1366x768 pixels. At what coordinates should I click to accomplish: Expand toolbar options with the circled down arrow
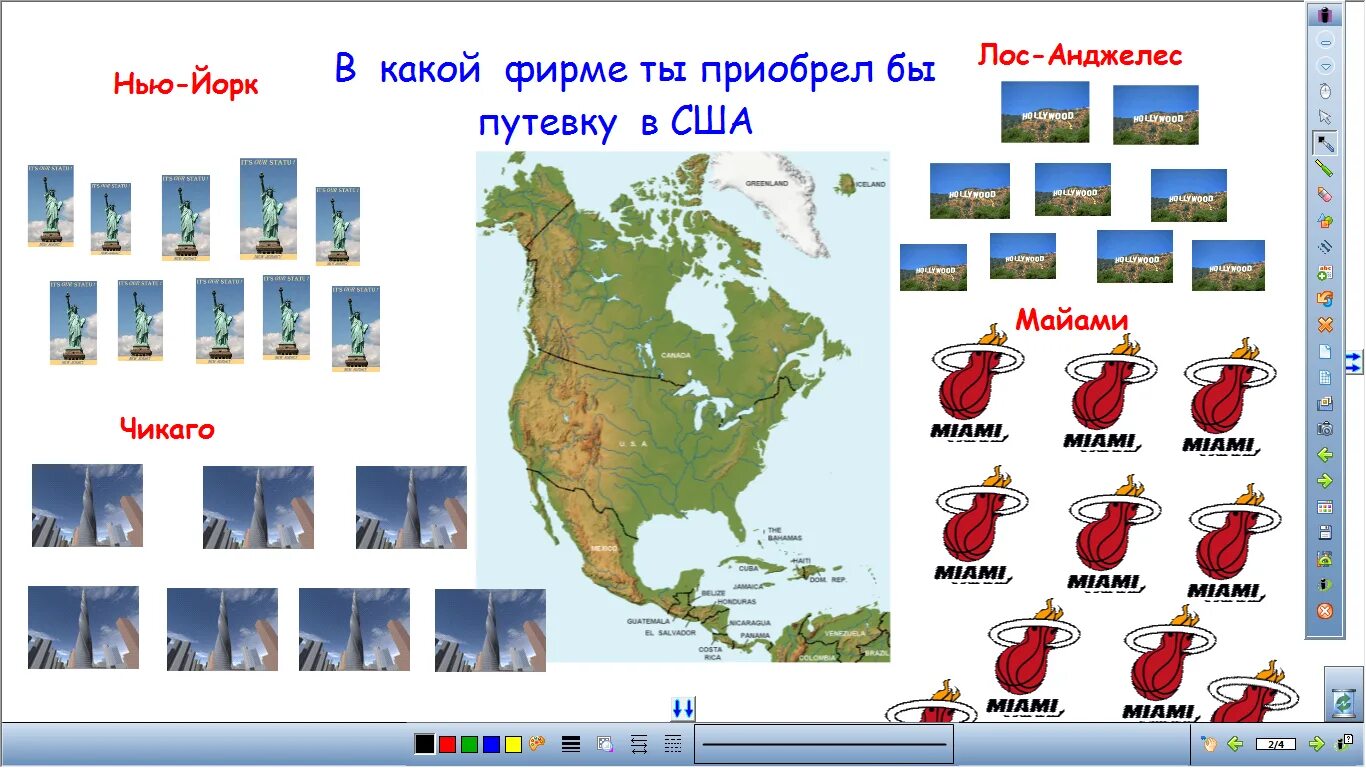click(1325, 66)
